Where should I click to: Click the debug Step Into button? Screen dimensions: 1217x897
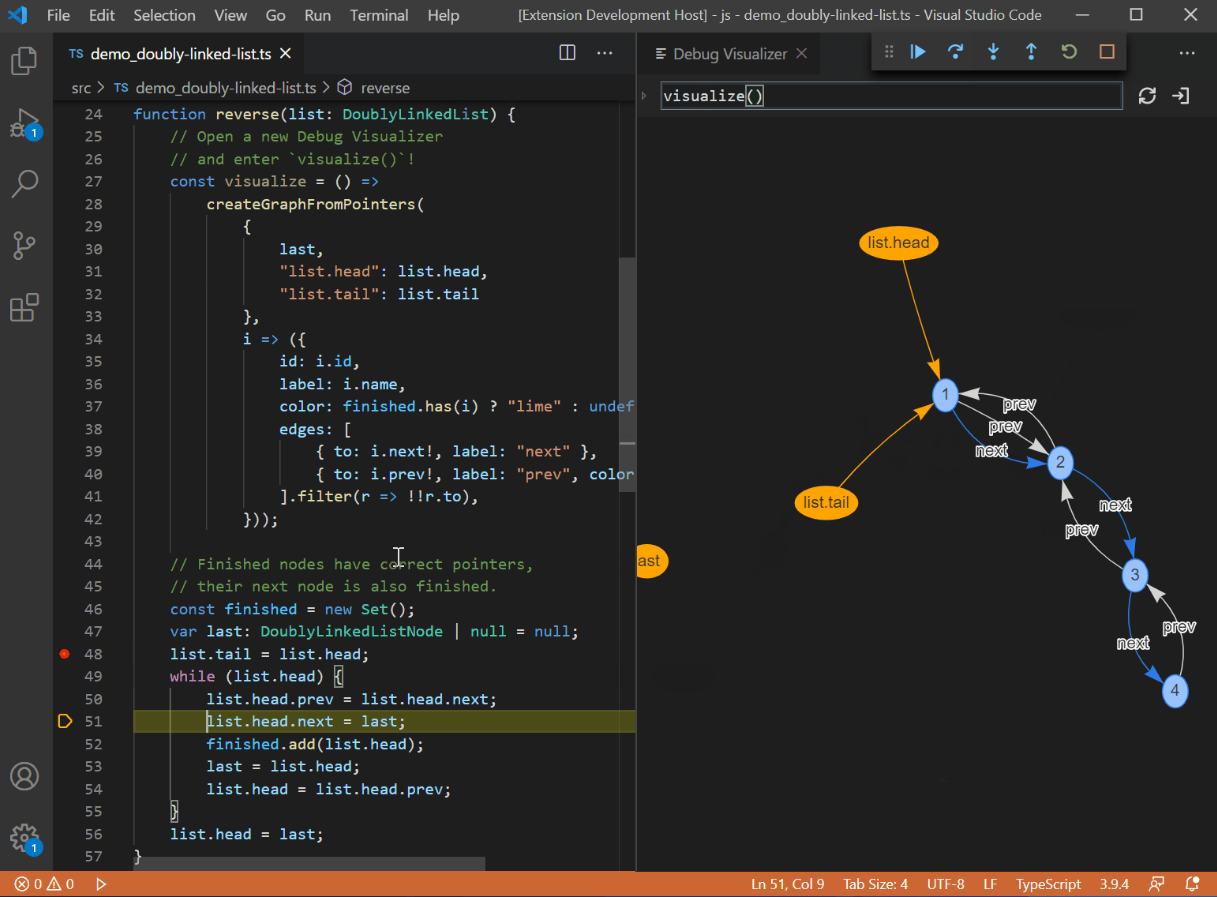pyautogui.click(x=993, y=52)
